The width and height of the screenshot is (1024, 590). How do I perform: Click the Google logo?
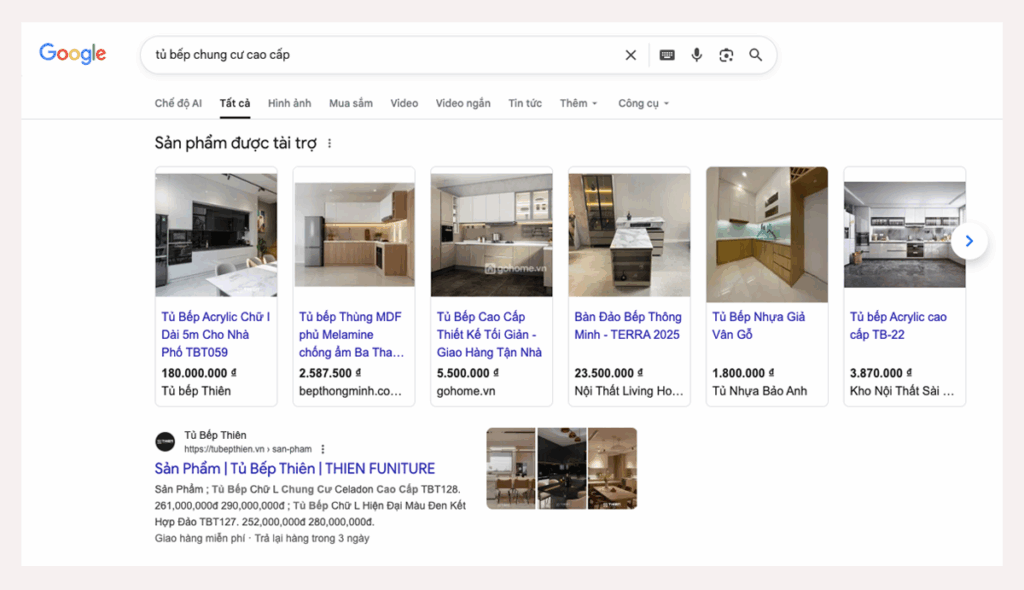pyautogui.click(x=72, y=54)
